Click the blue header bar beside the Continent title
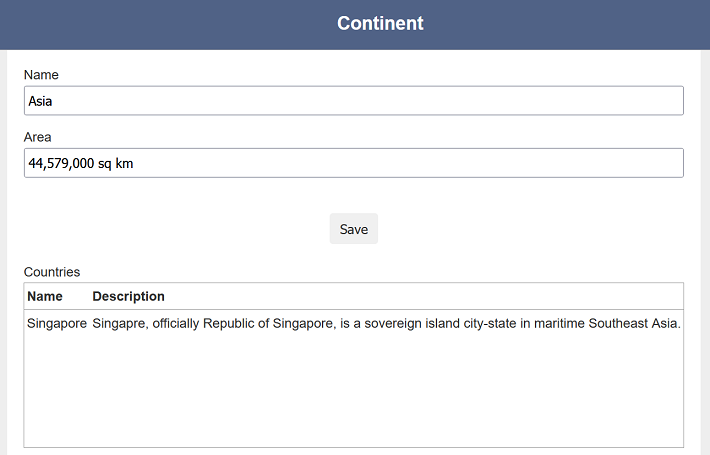Viewport: 710px width, 455px height. coord(566,24)
